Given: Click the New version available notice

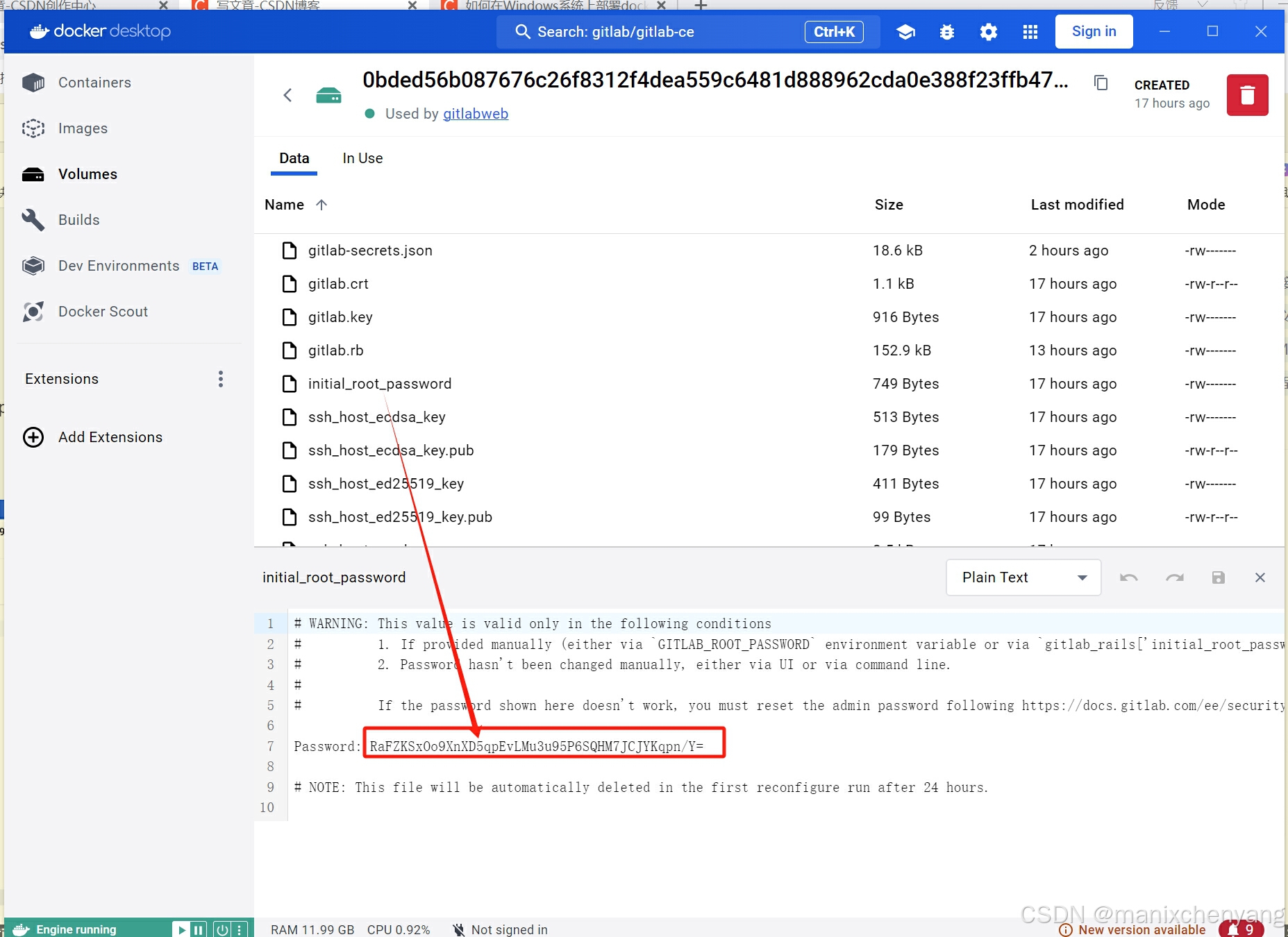Looking at the screenshot, I should [x=1133, y=929].
